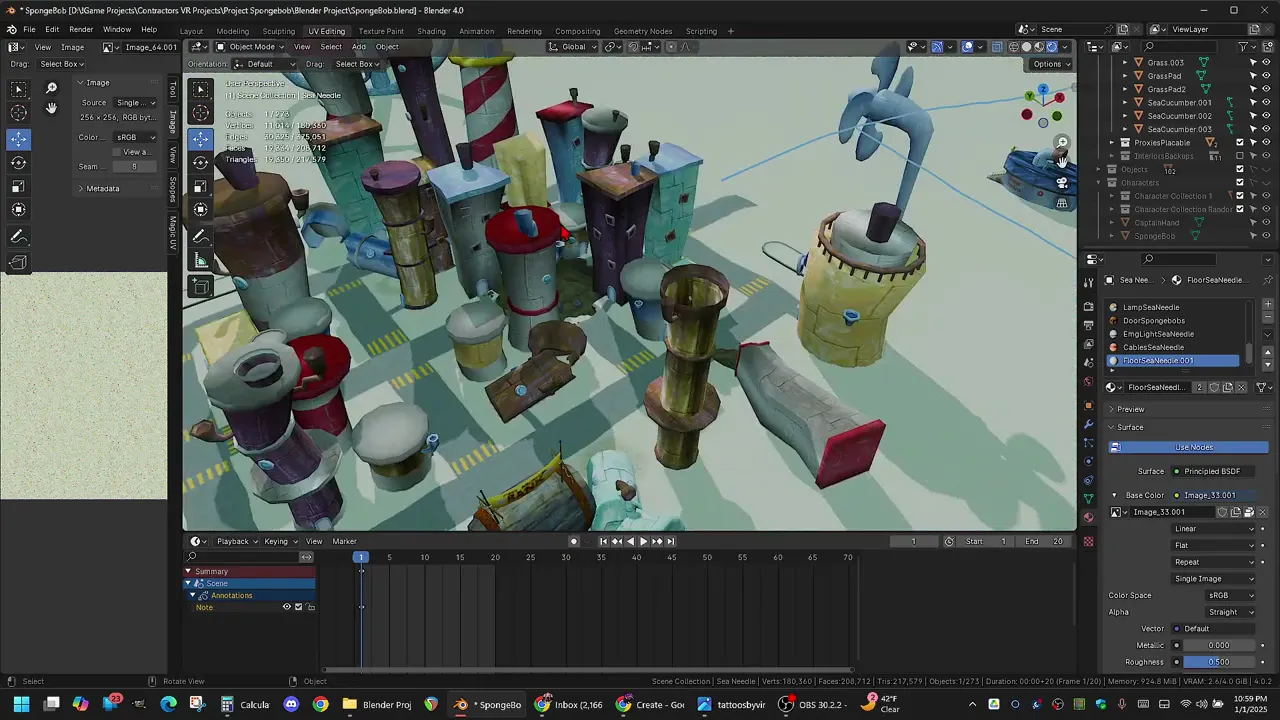Pin the properties editor context
The width and height of the screenshot is (1280, 720).
coord(1267,280)
